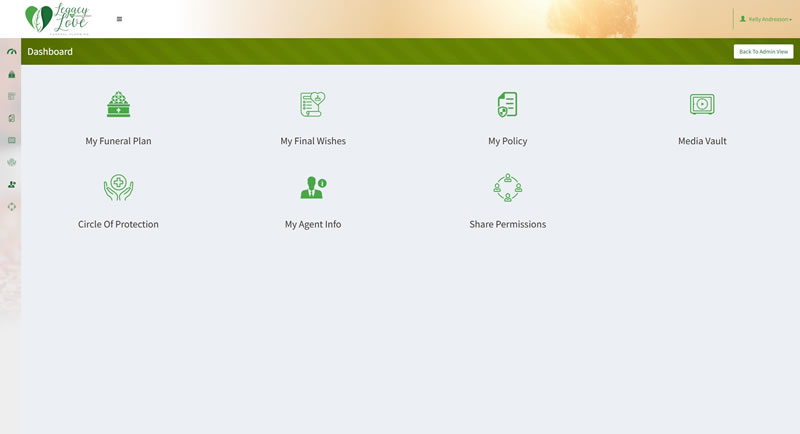Open the My Policy document icon tile
The width and height of the screenshot is (800, 434).
tap(507, 104)
